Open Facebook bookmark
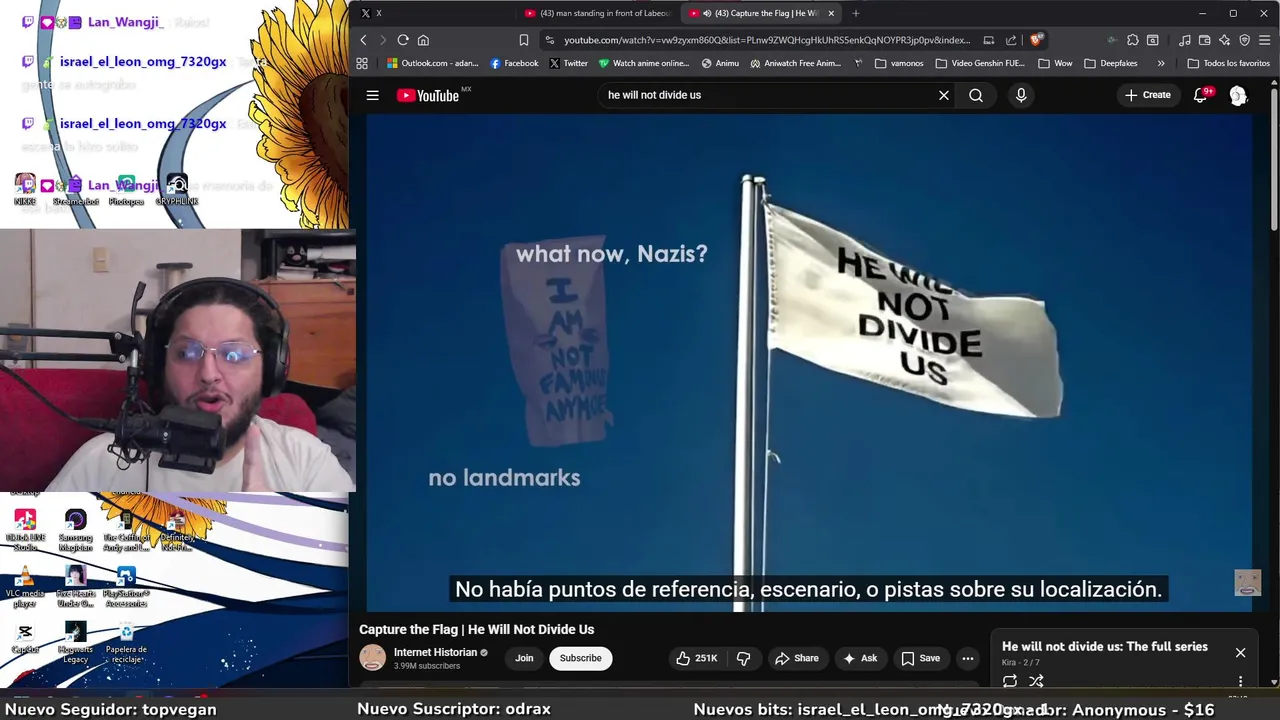 point(514,63)
